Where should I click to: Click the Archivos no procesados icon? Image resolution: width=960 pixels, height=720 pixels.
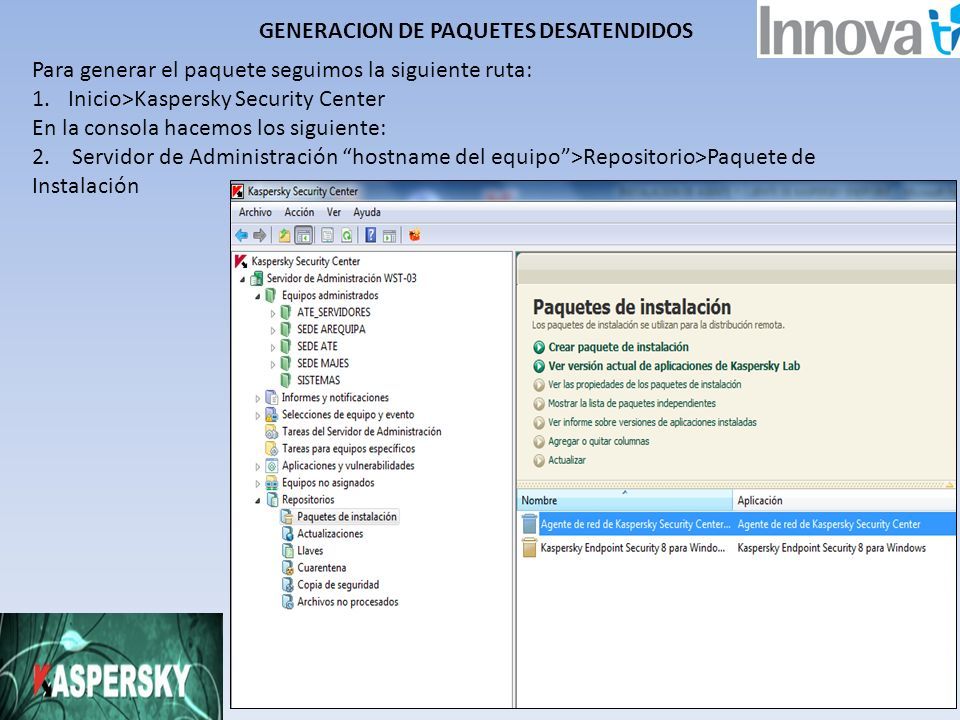(x=287, y=602)
